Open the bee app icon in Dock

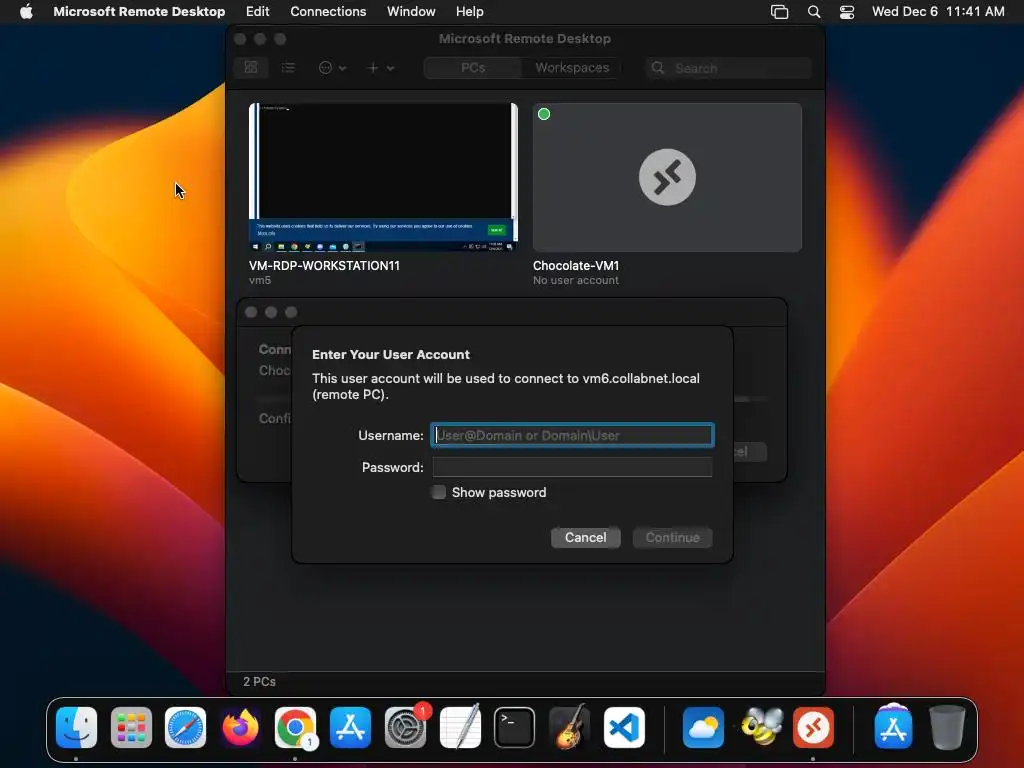(760, 728)
